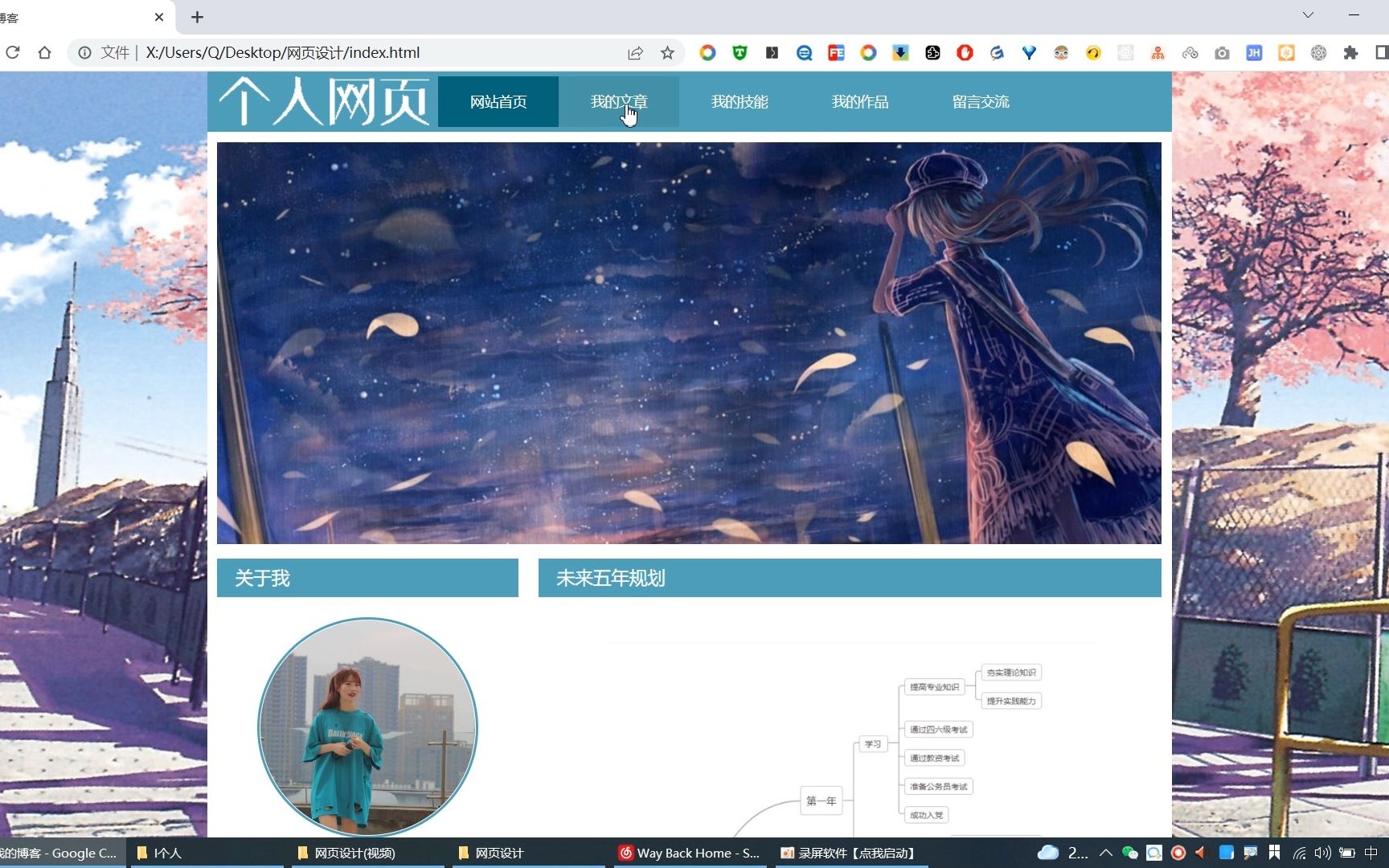Focus the address bar URL field
This screenshot has width=1389, height=868.
(354, 53)
